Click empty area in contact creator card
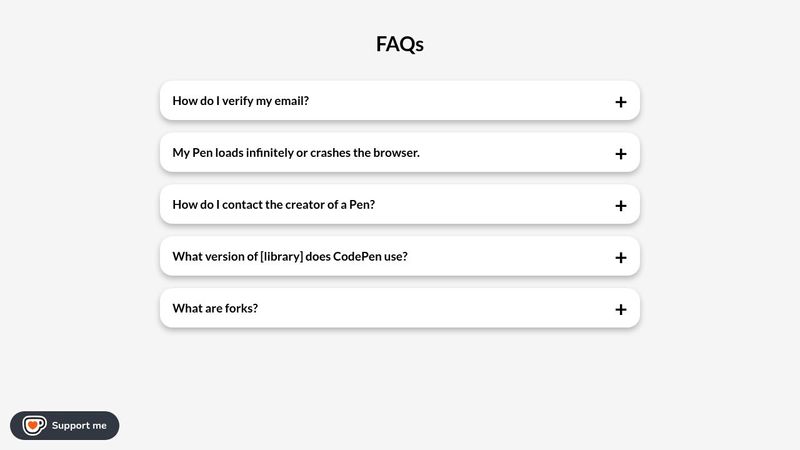The width and height of the screenshot is (800, 450). pyautogui.click(x=490, y=205)
